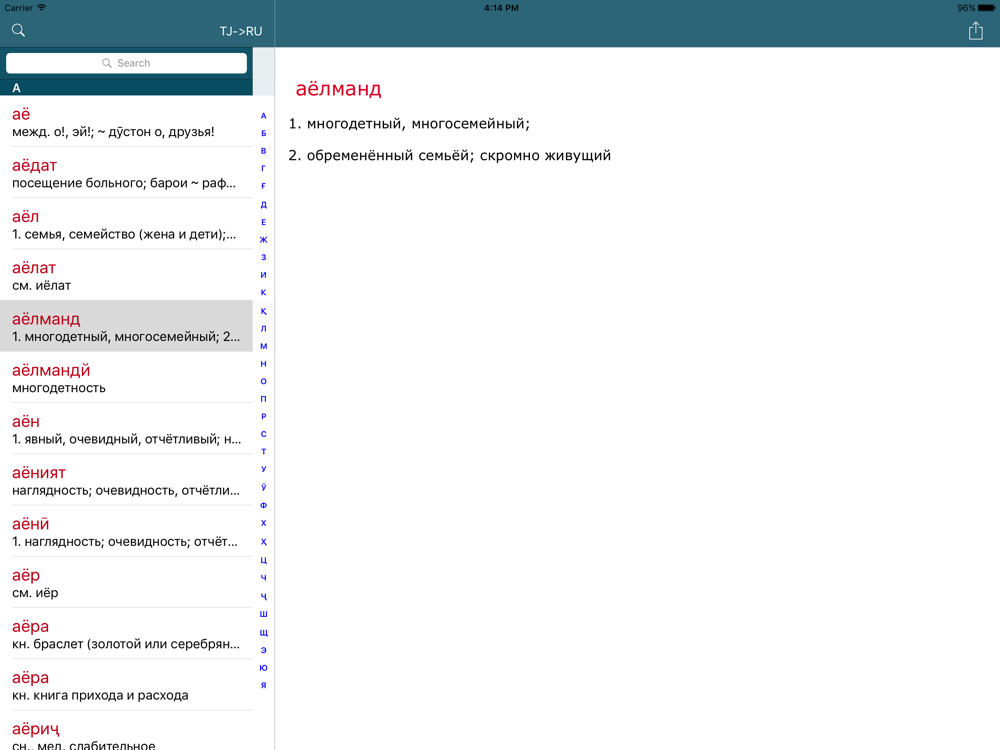The height and width of the screenshot is (750, 1000).
Task: Jump to letter Б in index
Action: (263, 133)
